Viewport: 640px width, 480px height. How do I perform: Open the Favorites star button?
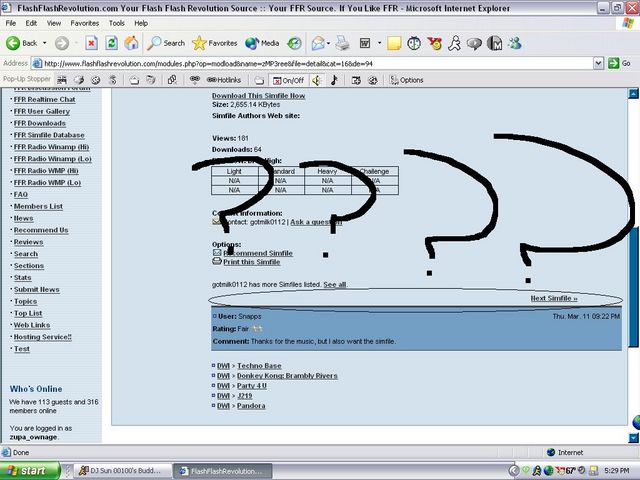coord(215,43)
